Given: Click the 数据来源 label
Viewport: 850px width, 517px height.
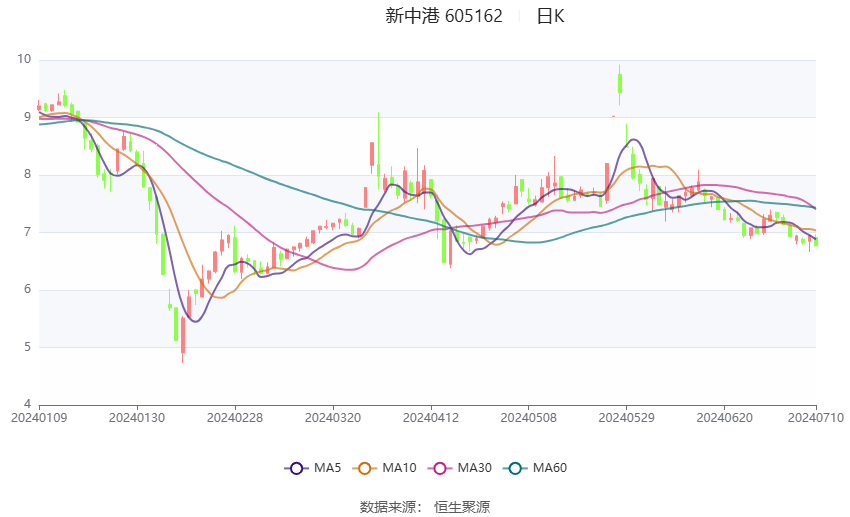Looking at the screenshot, I should click(388, 507).
